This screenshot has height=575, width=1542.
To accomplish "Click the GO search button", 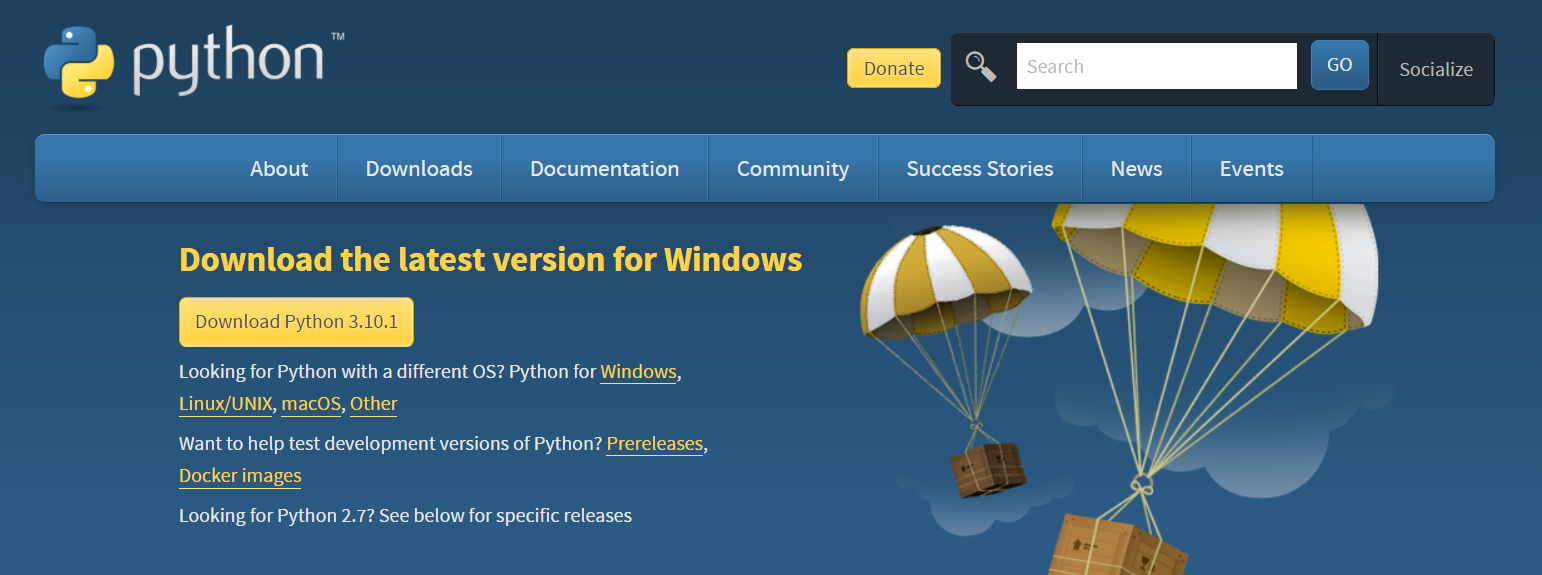I will 1340,65.
